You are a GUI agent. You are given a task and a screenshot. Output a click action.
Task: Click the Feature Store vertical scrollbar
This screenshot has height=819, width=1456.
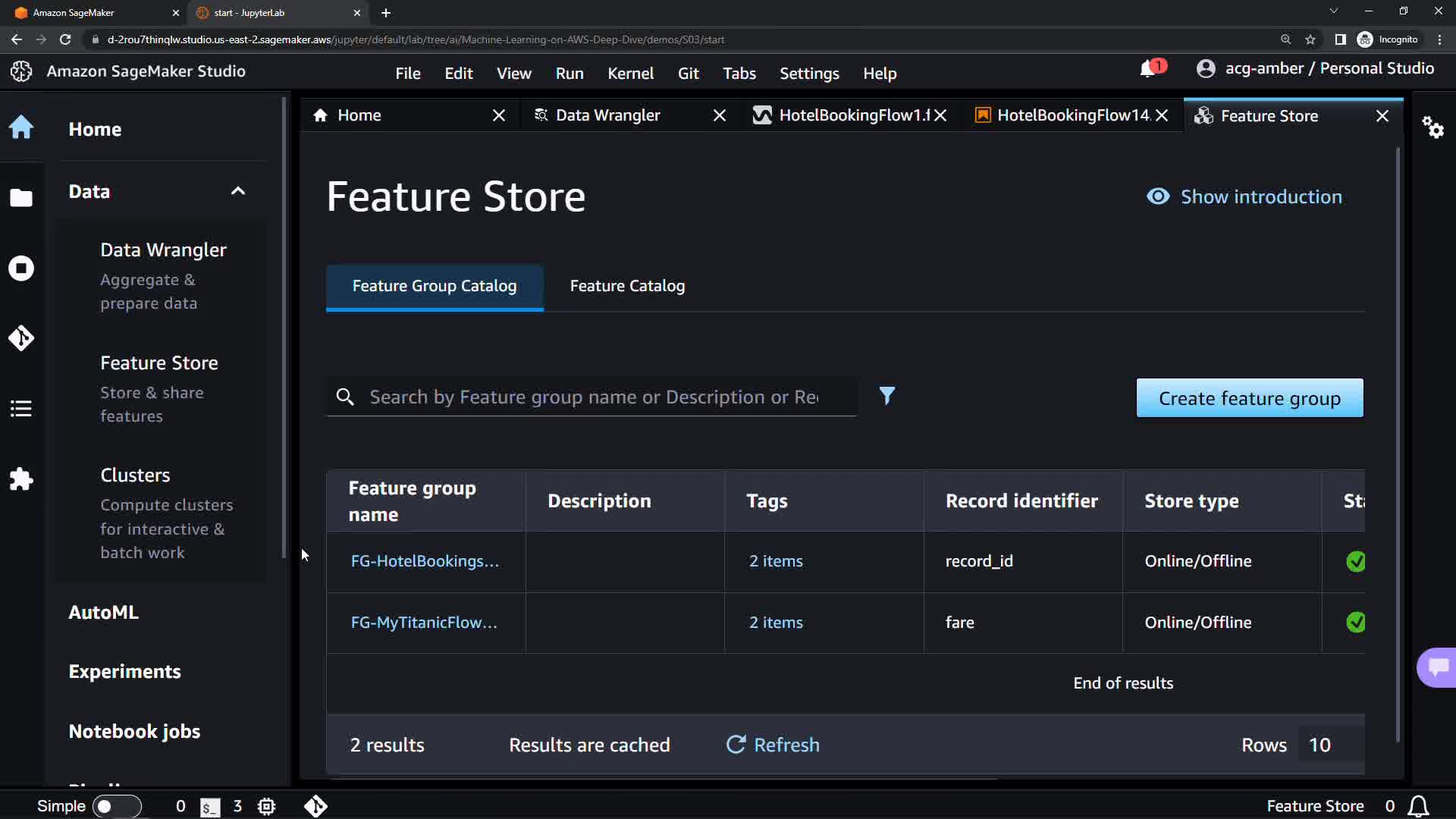coord(1398,444)
